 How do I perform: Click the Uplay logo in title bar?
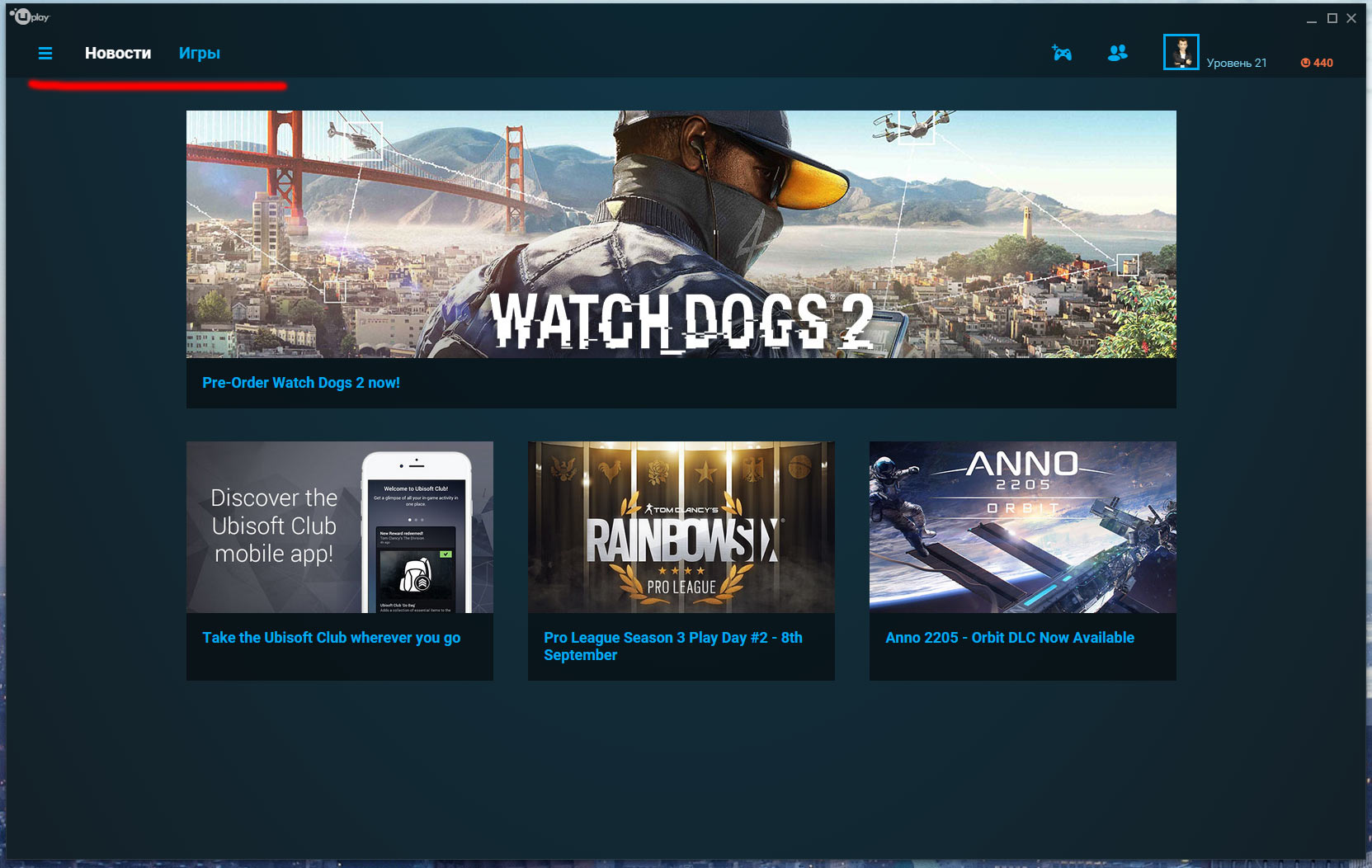tap(30, 17)
